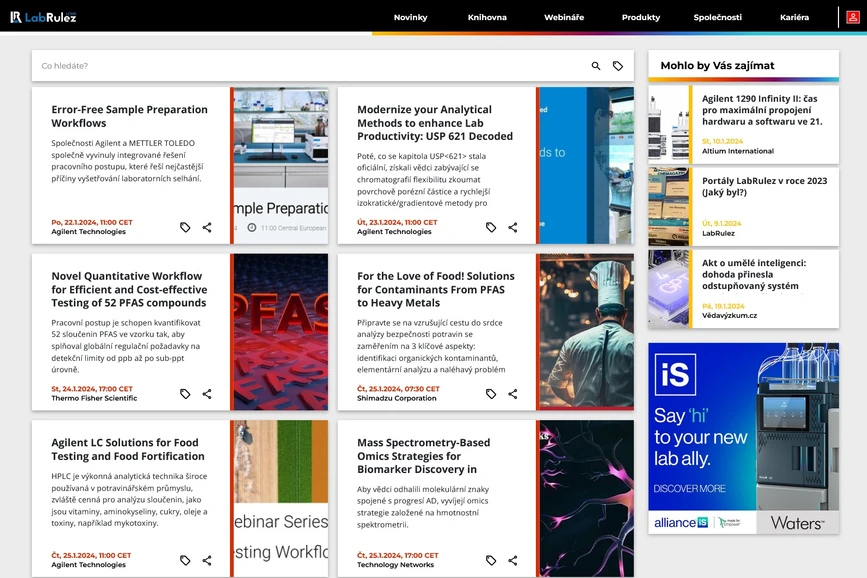Click tag icon on Error-Free Sample Preparation card
This screenshot has height=578, width=867.
(185, 227)
